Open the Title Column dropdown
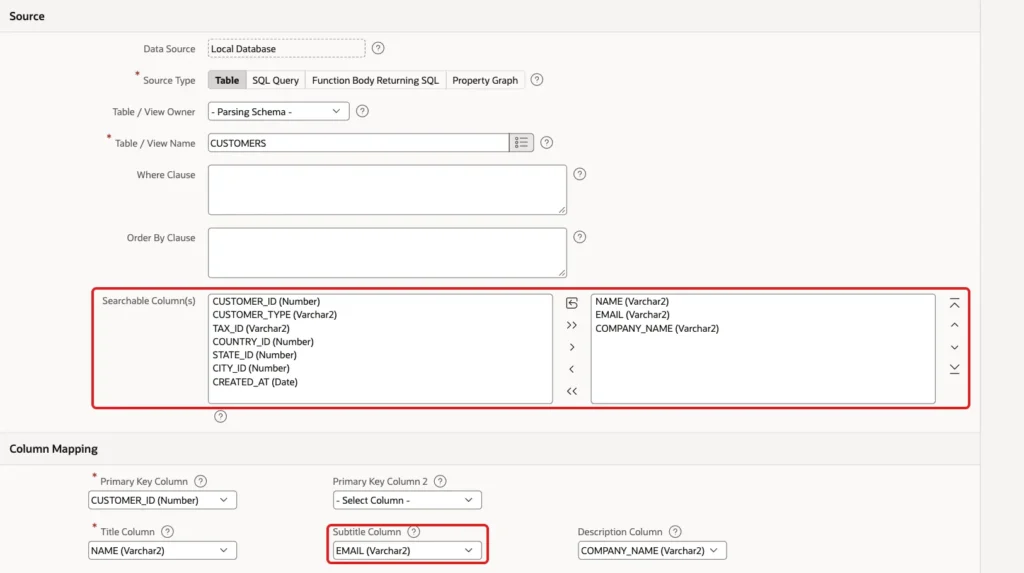Screen dimensions: 1024x573 pyautogui.click(x=162, y=550)
